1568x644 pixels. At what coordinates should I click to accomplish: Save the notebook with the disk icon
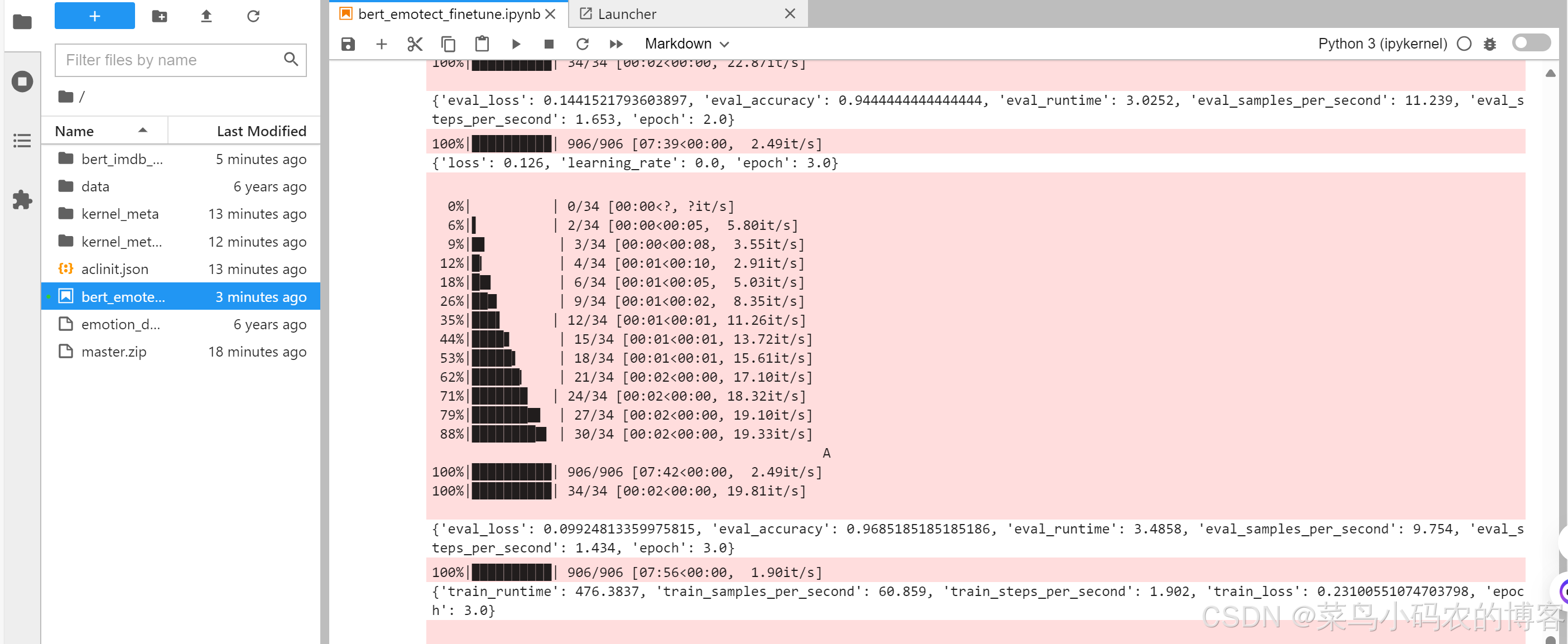coord(348,44)
